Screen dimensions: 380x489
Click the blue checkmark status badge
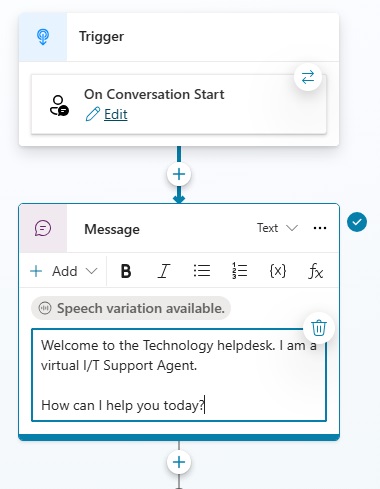pyautogui.click(x=357, y=222)
